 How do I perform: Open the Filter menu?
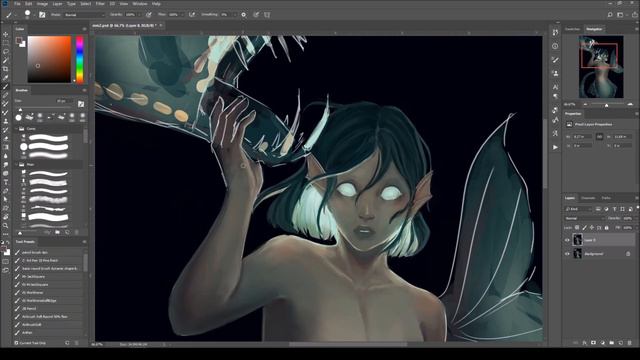[100, 4]
